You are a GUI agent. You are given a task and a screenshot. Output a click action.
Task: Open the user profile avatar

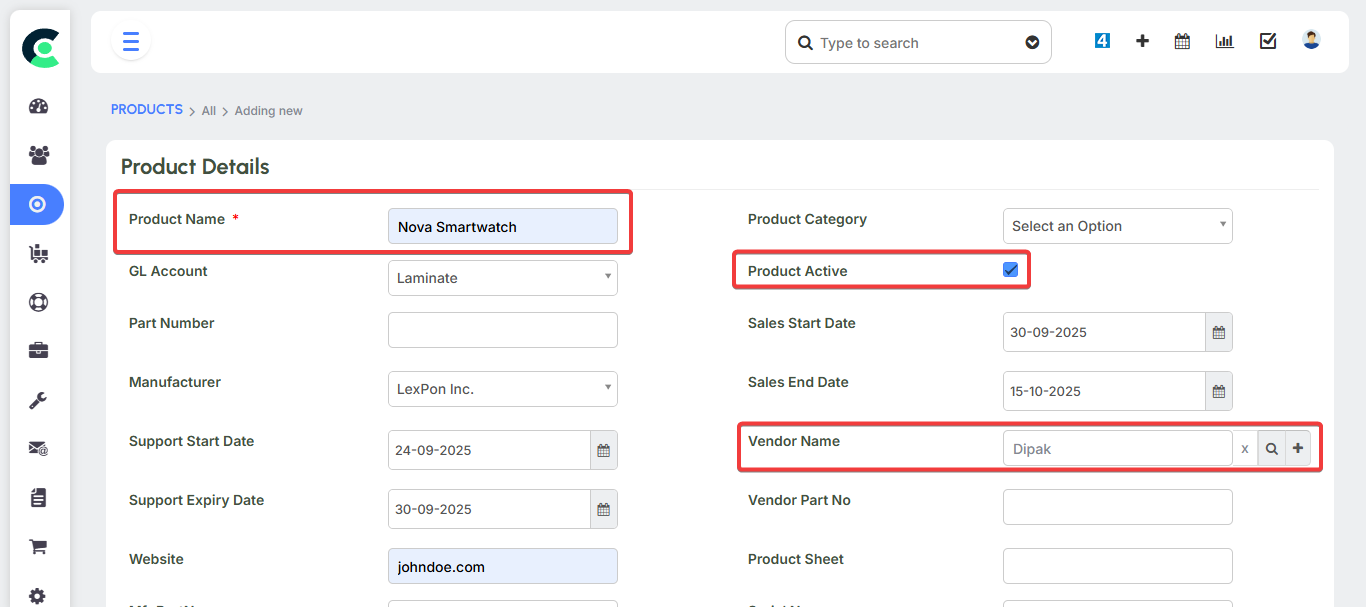[x=1311, y=41]
